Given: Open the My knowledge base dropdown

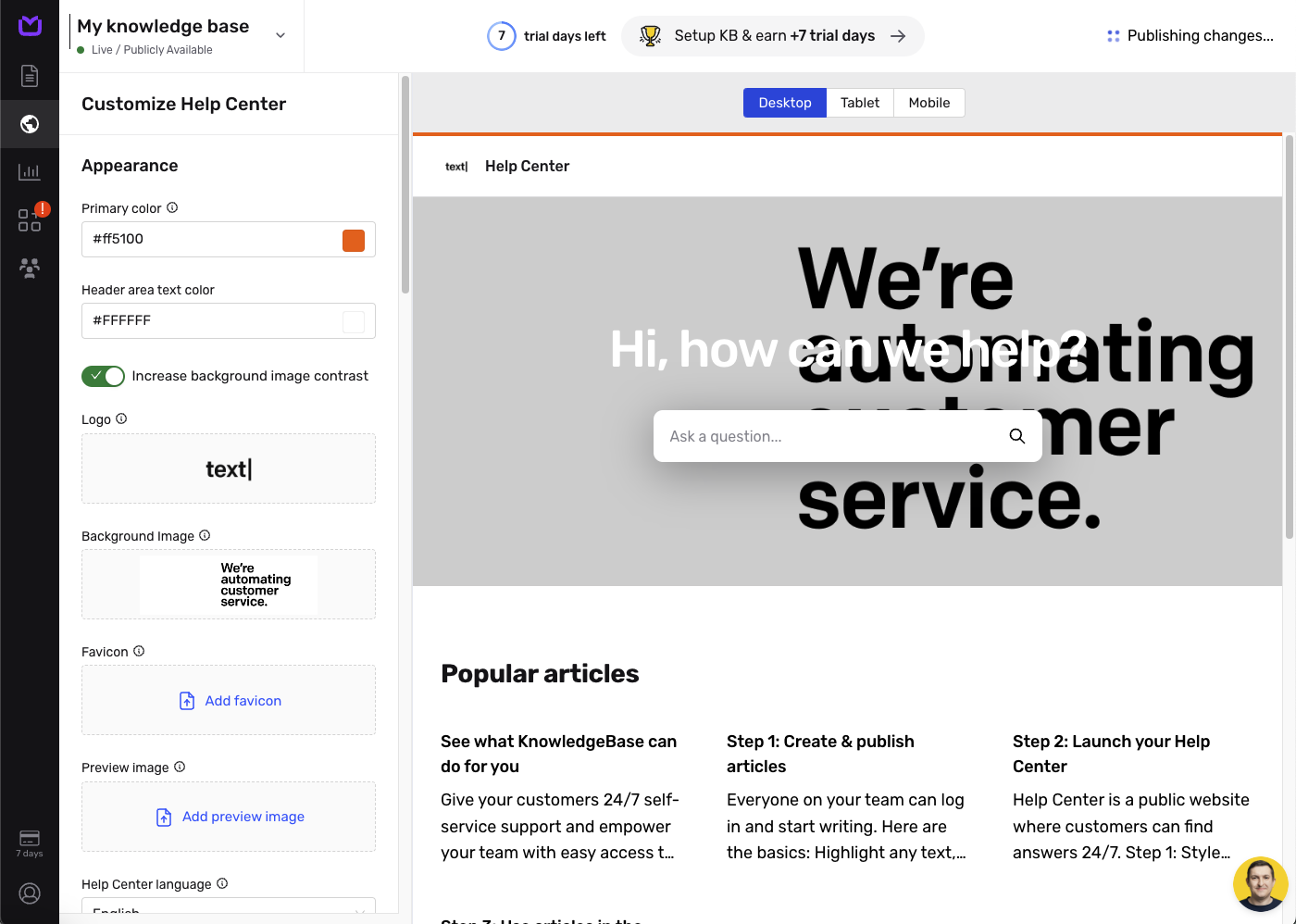Looking at the screenshot, I should pos(280,33).
